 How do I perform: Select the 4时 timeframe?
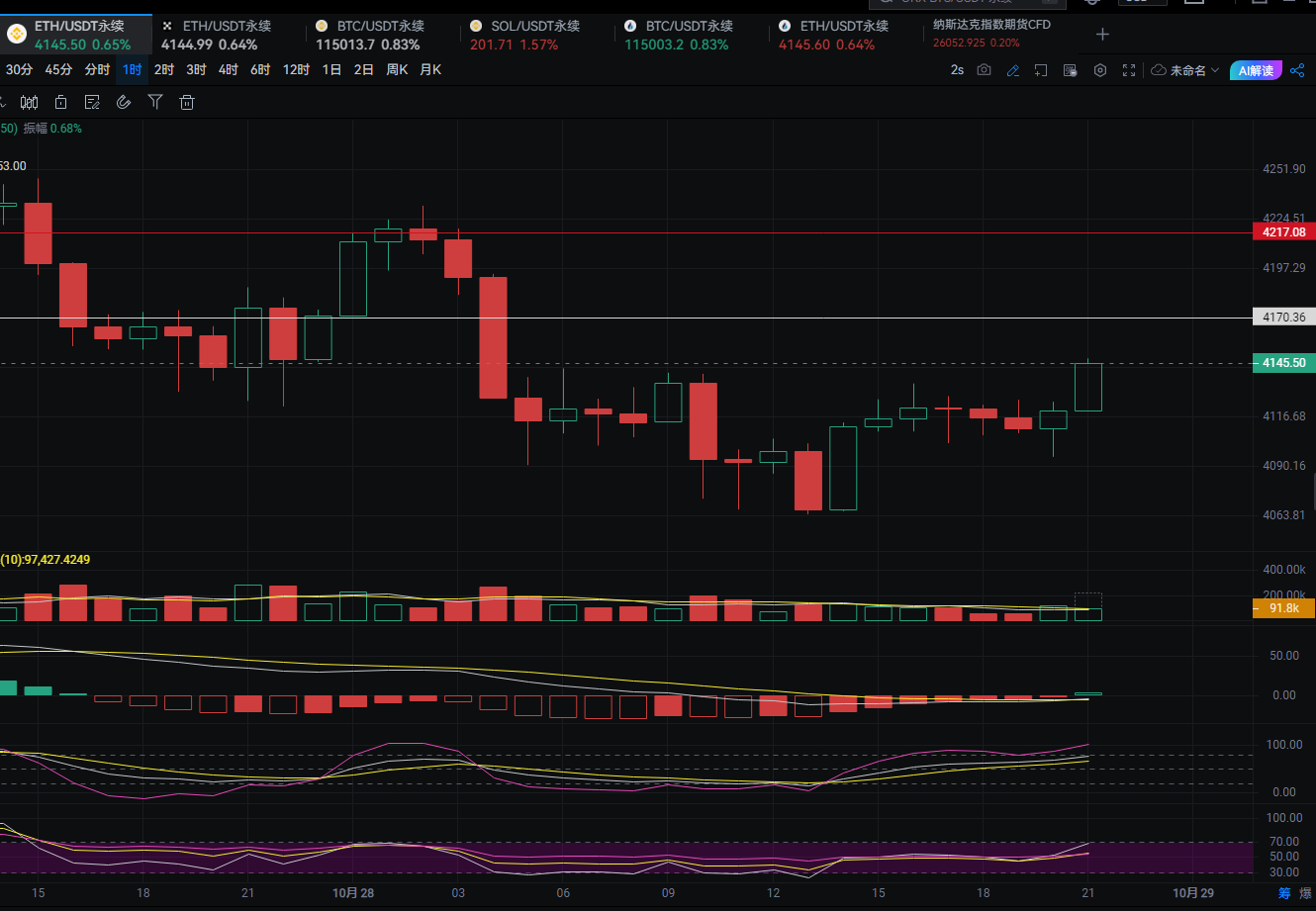click(229, 70)
